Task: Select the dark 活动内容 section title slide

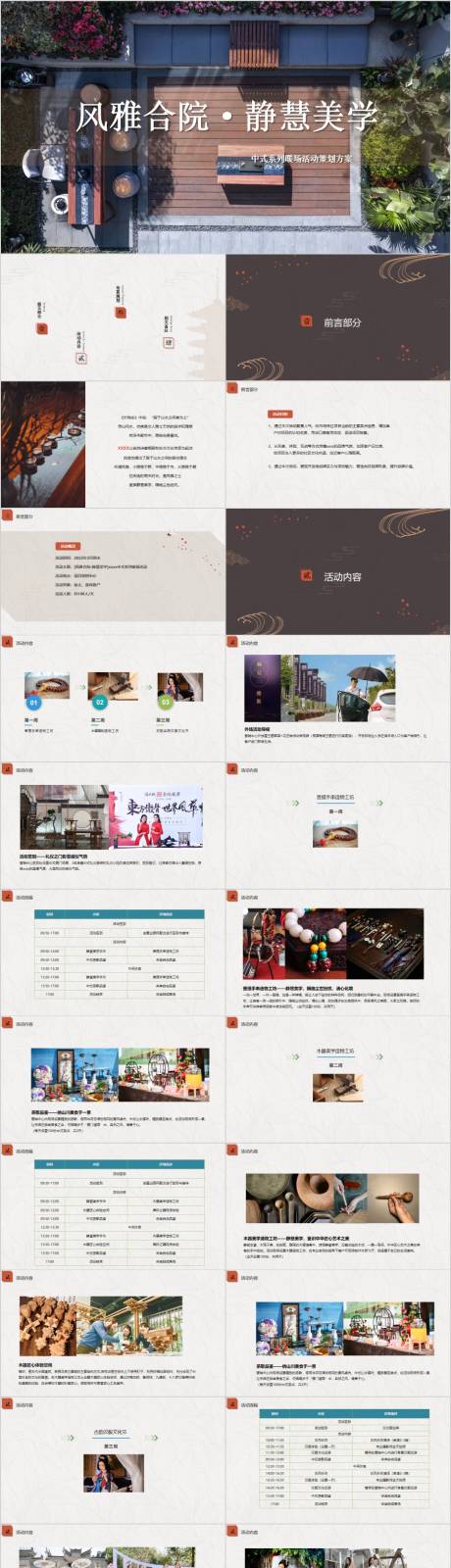Action: point(338,571)
